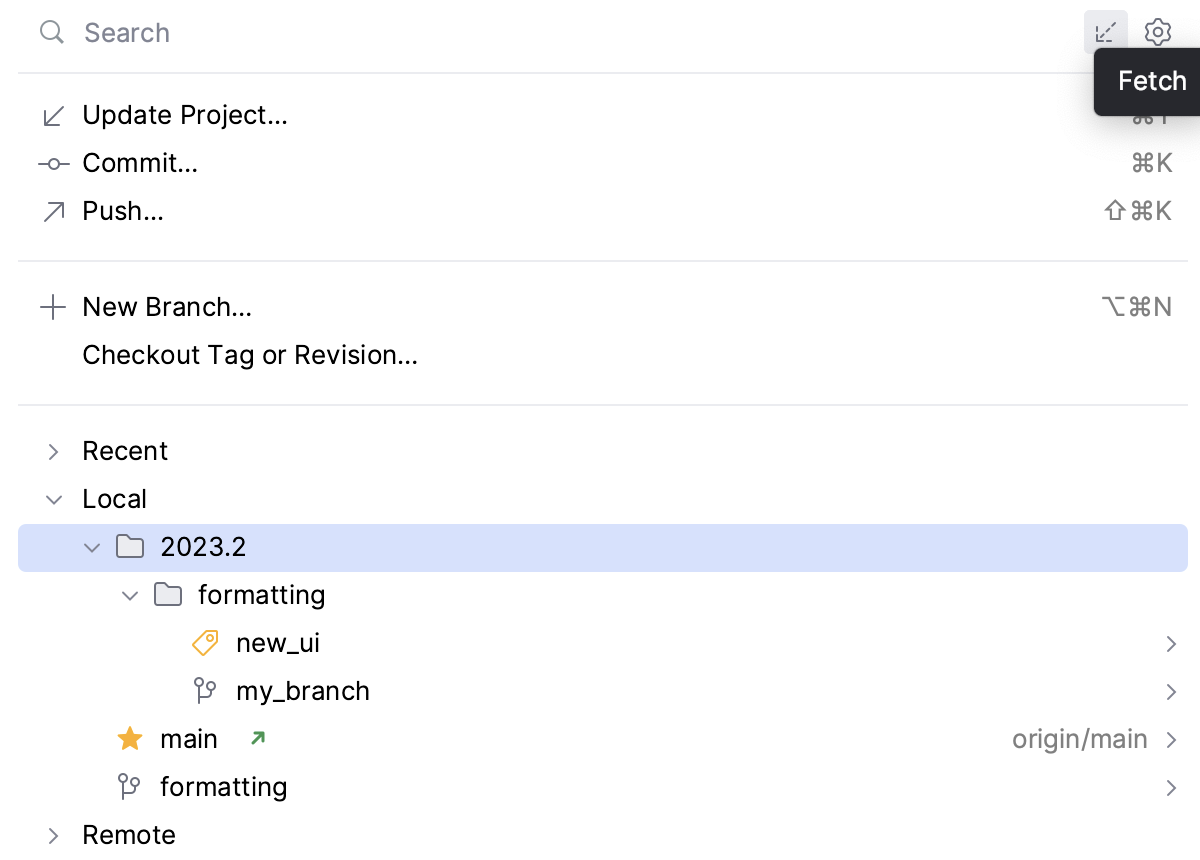Click the 2023.2 folder icon
Viewport: 1200px width, 860px height.
130,547
